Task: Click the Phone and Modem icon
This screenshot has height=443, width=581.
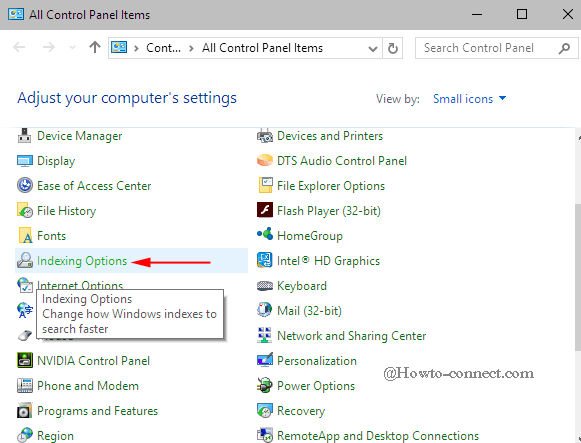Action: point(24,386)
